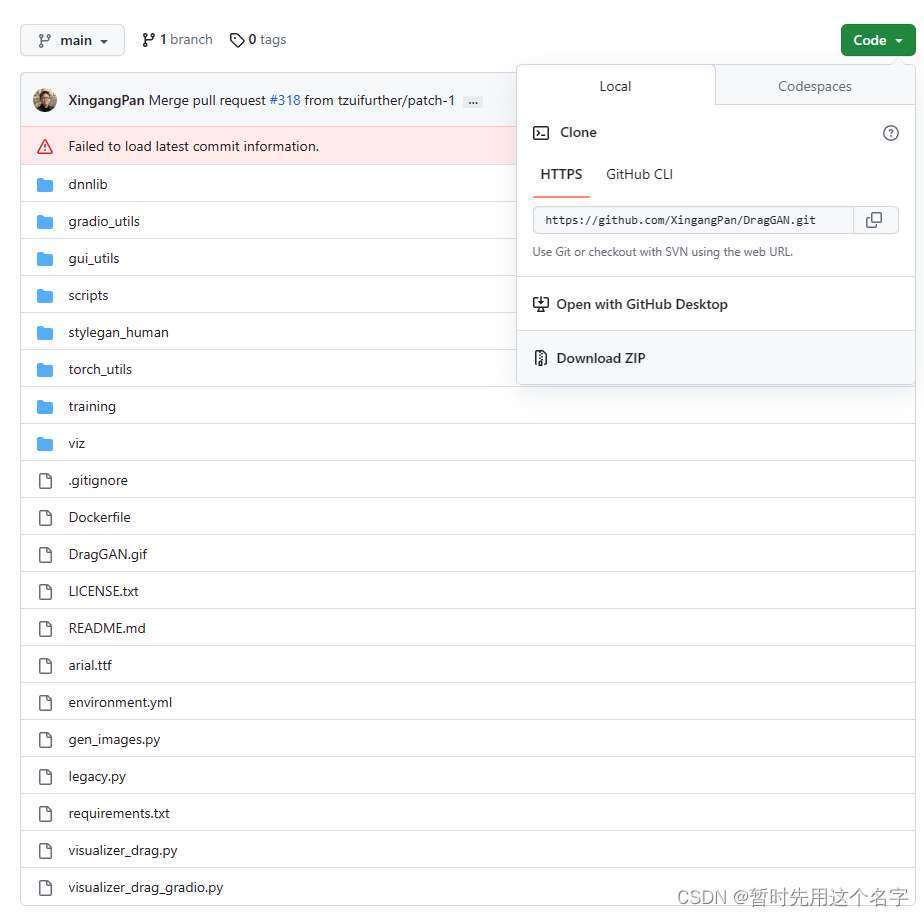This screenshot has width=924, height=916.
Task: Select the HTTPS clone tab
Action: click(x=561, y=174)
